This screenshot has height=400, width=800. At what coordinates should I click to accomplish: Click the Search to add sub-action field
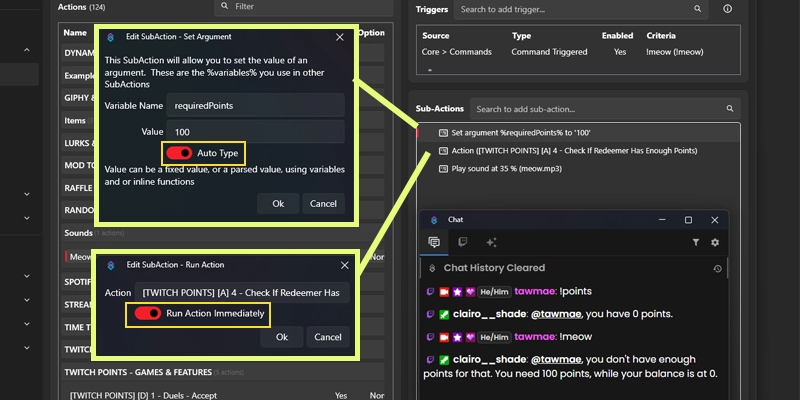click(x=605, y=109)
